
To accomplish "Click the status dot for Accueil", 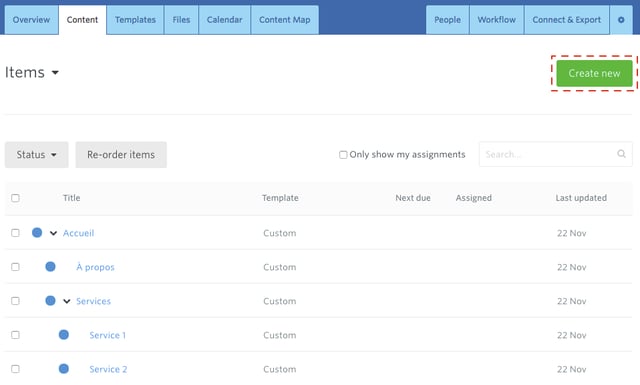I will point(37,233).
